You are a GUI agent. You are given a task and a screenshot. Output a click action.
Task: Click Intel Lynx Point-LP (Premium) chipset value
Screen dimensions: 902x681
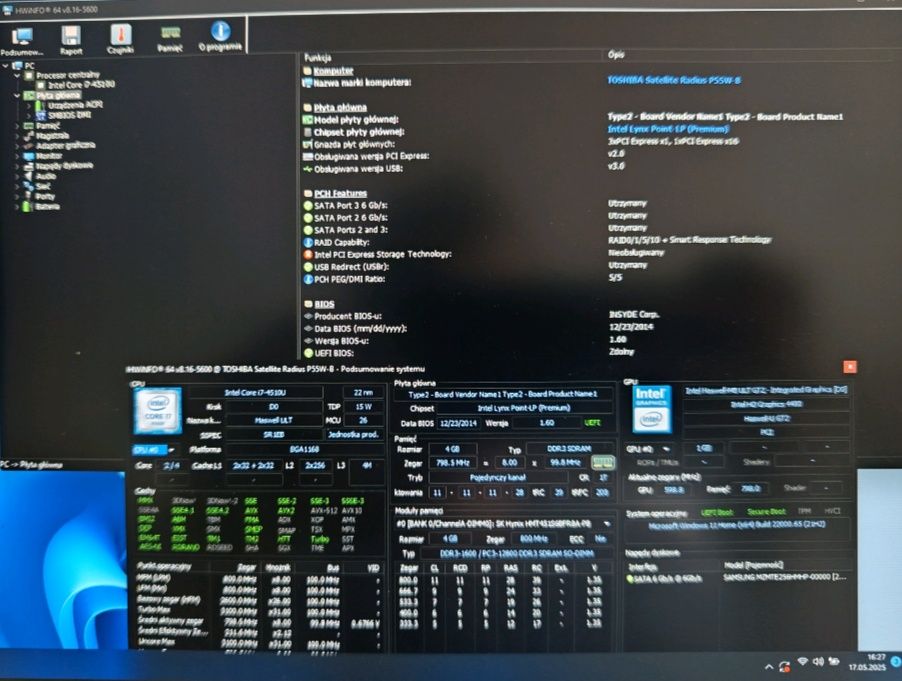(x=668, y=129)
